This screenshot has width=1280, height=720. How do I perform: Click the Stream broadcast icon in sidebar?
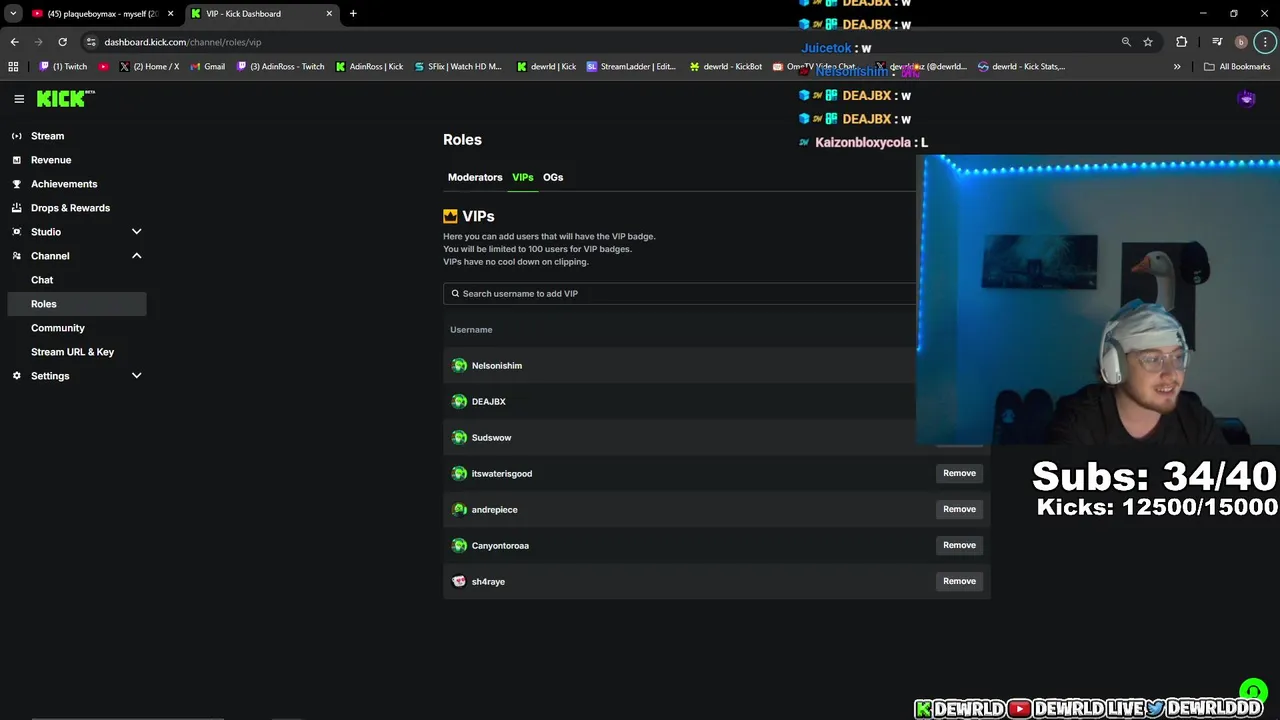[x=17, y=136]
